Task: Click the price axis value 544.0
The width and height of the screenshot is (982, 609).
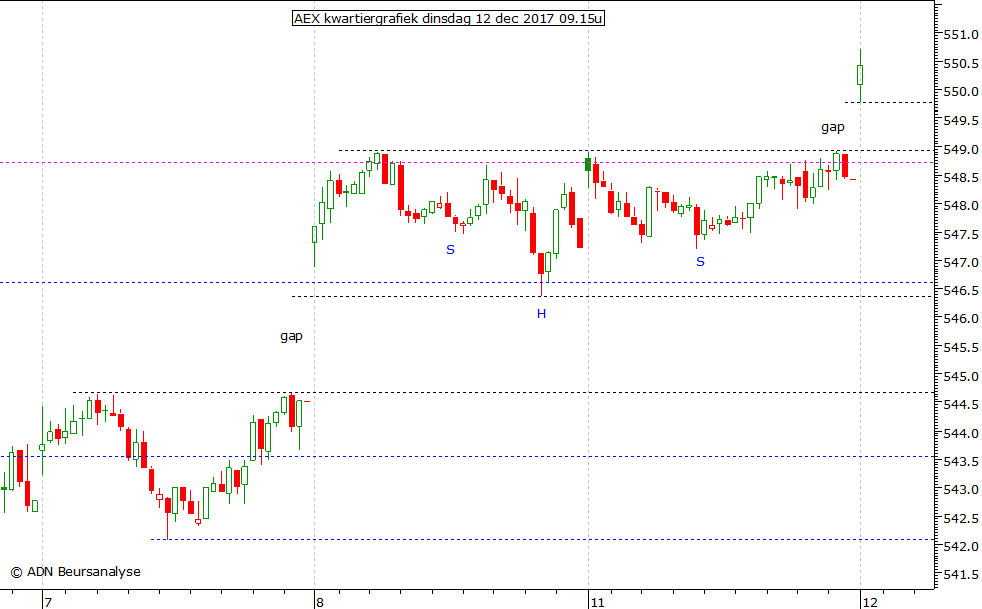Action: [961, 434]
